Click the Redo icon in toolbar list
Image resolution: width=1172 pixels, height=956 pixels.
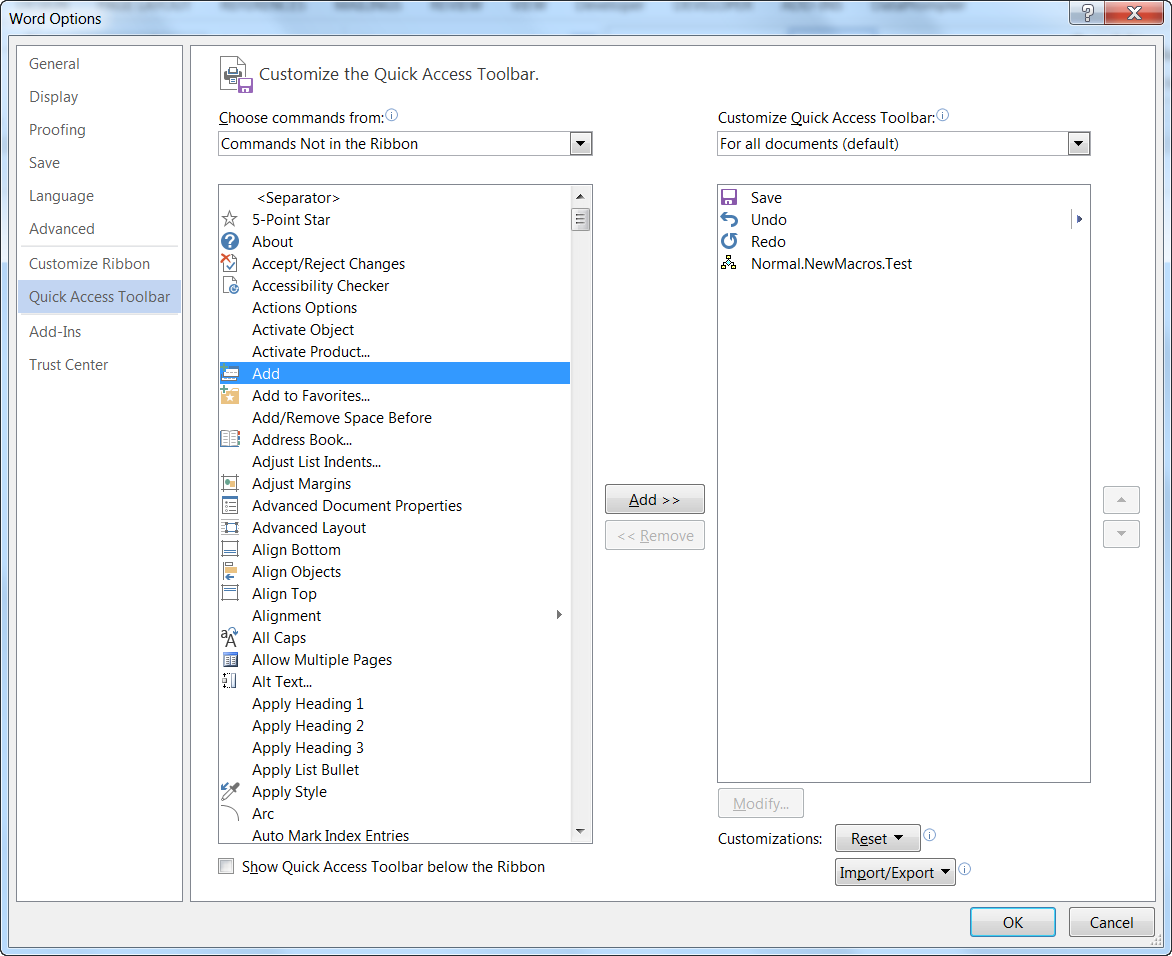[x=729, y=241]
